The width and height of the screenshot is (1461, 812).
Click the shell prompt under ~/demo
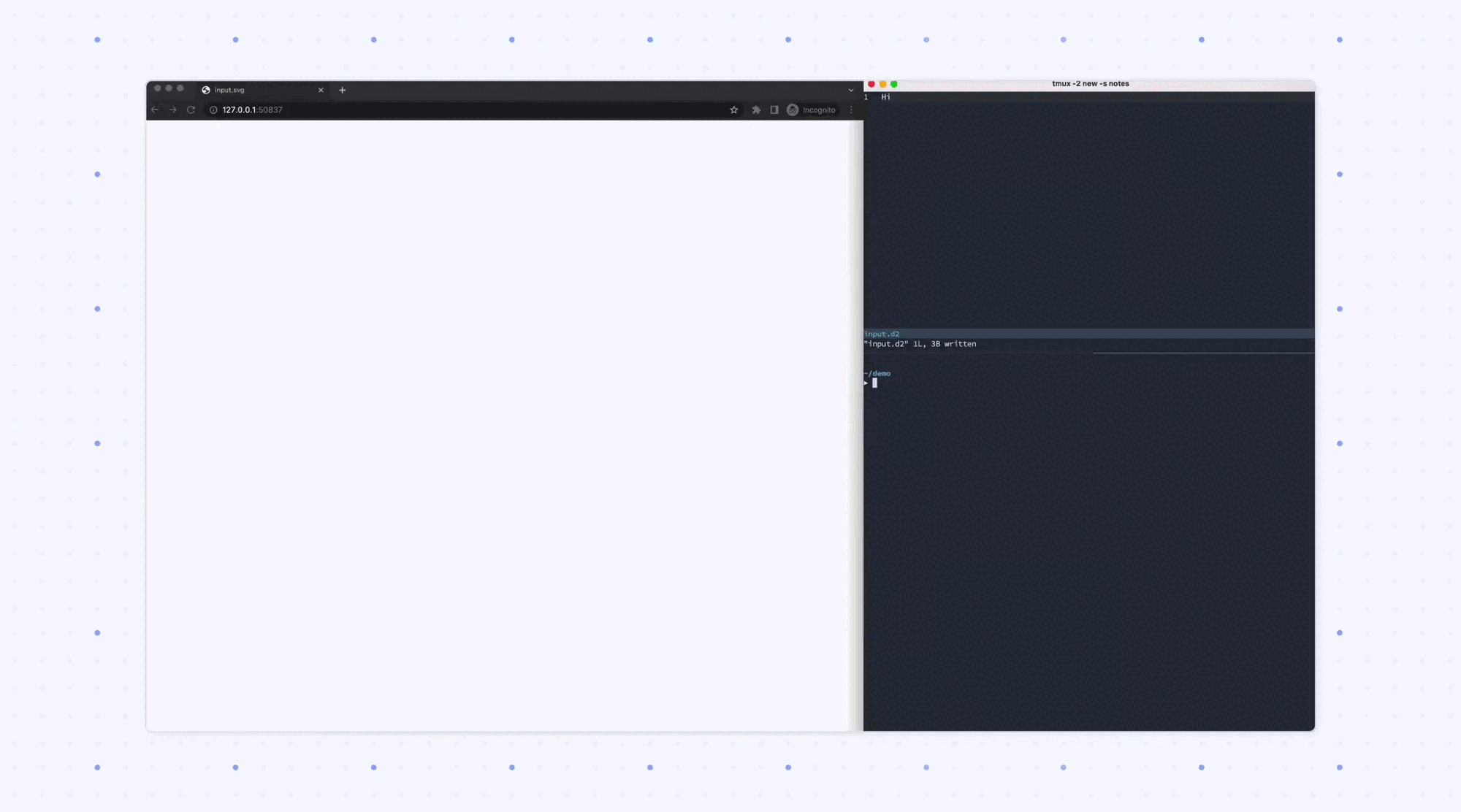pos(874,382)
